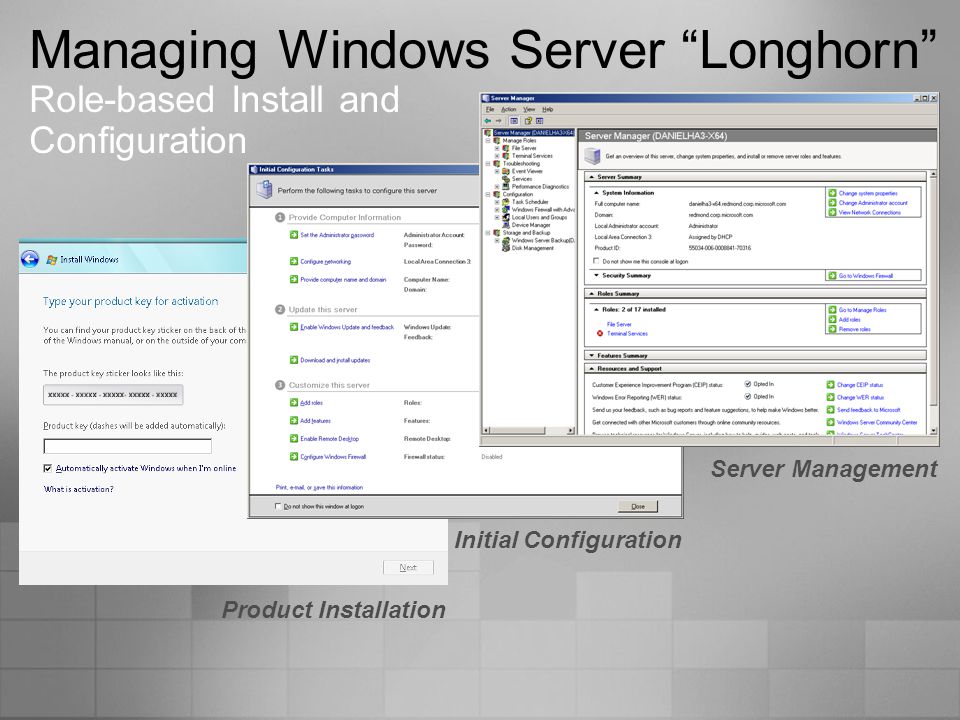Image resolution: width=960 pixels, height=720 pixels.
Task: Collapse the System Information subsection
Action: pyautogui.click(x=597, y=193)
